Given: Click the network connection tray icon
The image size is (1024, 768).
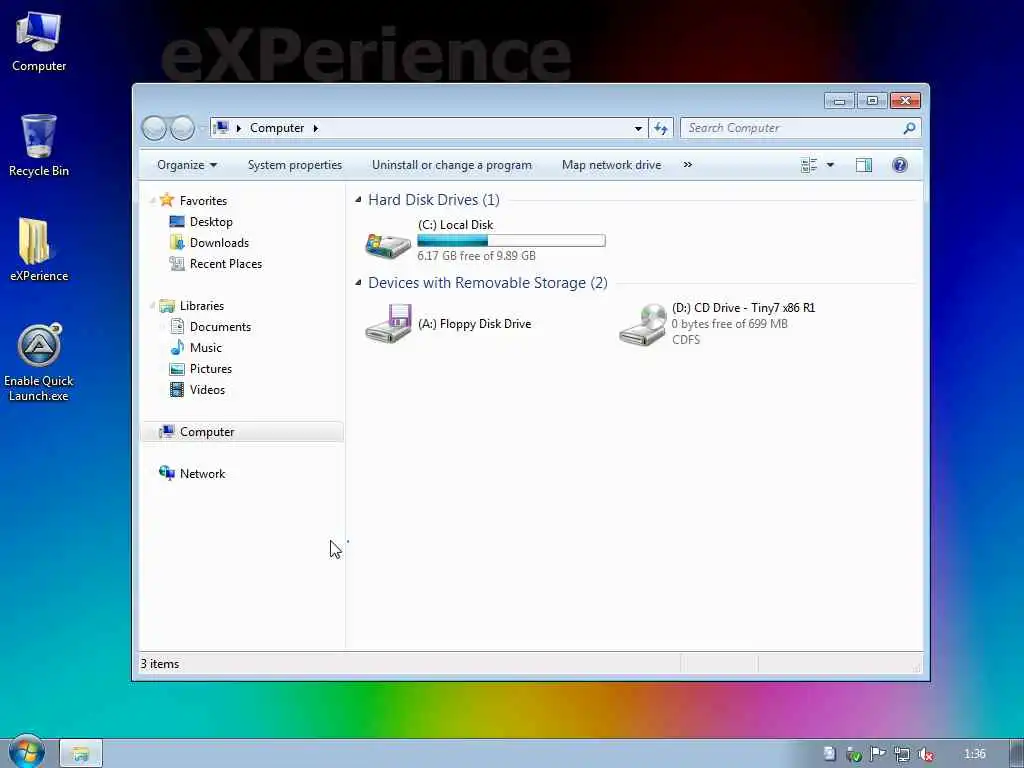Looking at the screenshot, I should [x=901, y=754].
